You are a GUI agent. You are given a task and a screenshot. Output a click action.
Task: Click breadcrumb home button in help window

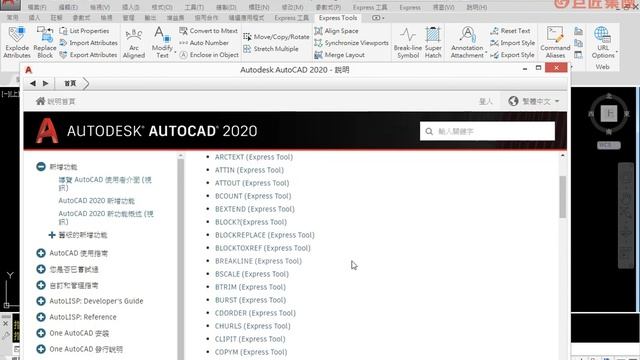[70, 83]
